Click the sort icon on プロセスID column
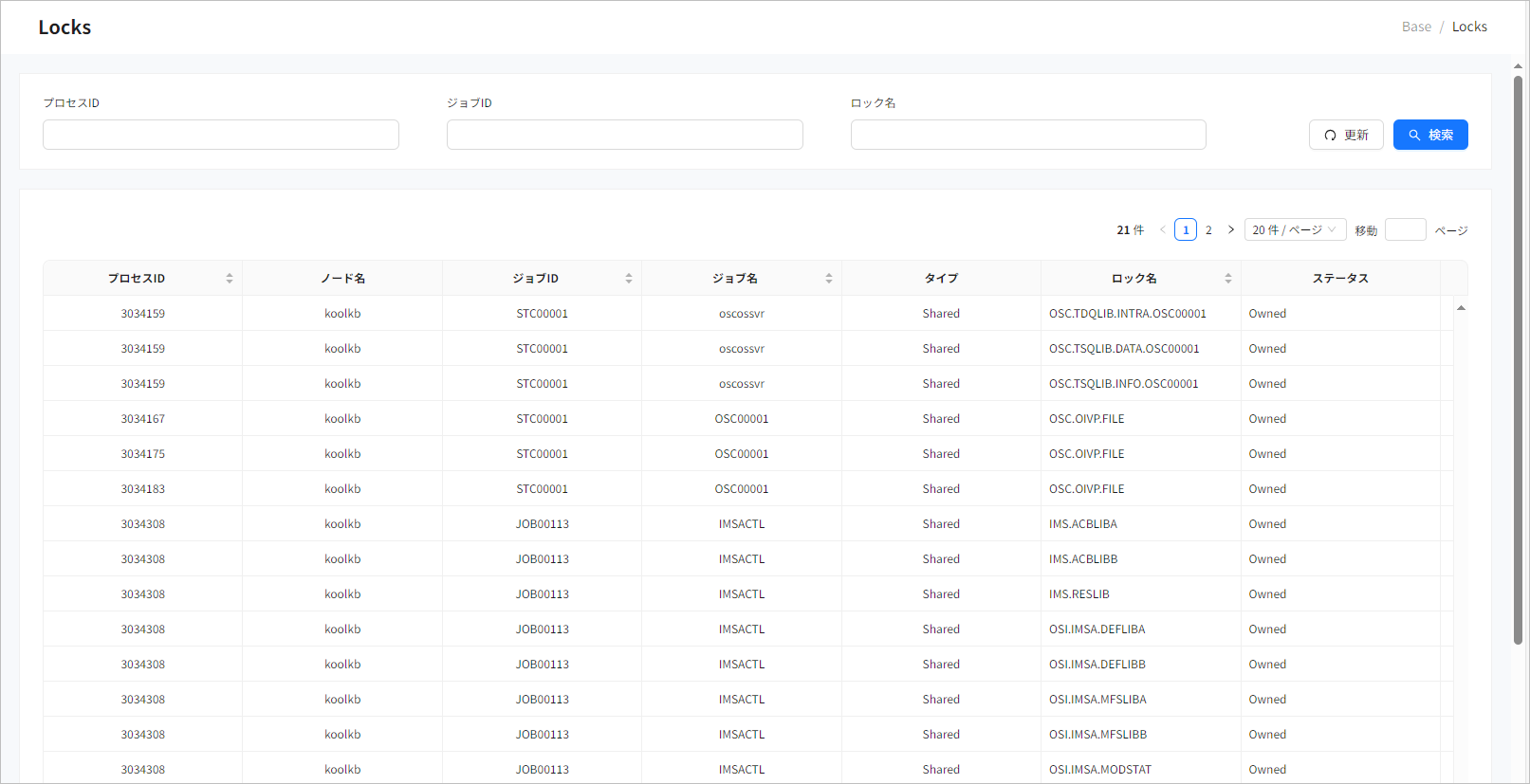Screen dimensions: 1530x784 click(230, 279)
